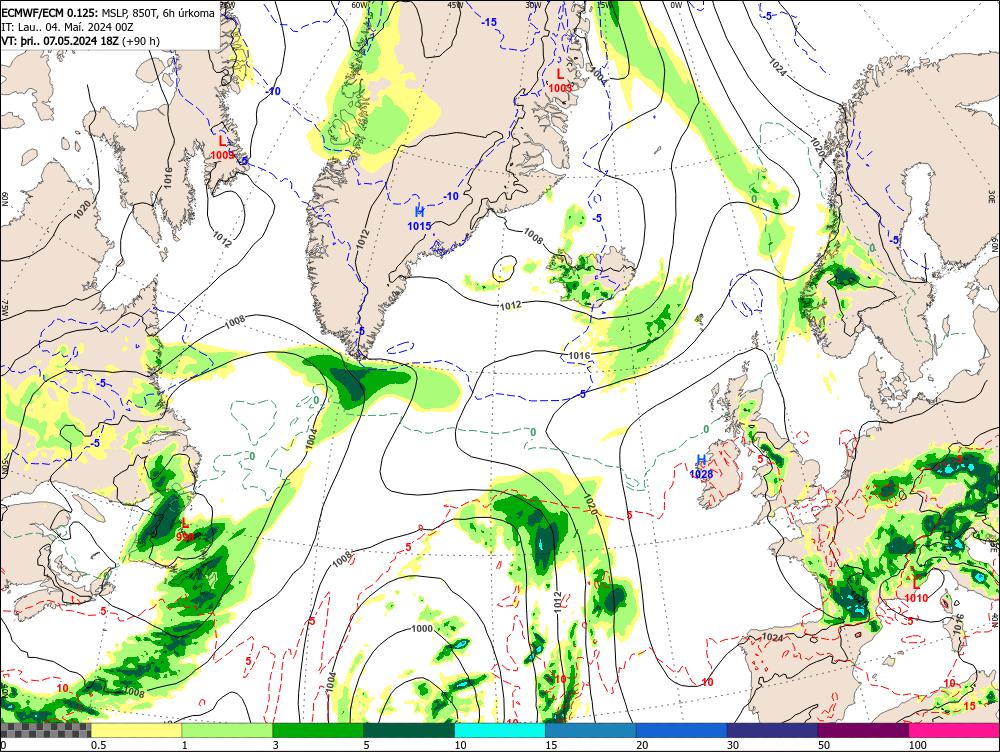Select the dark green 5–10 legend swatch
This screenshot has height=752, width=1000.
click(409, 730)
